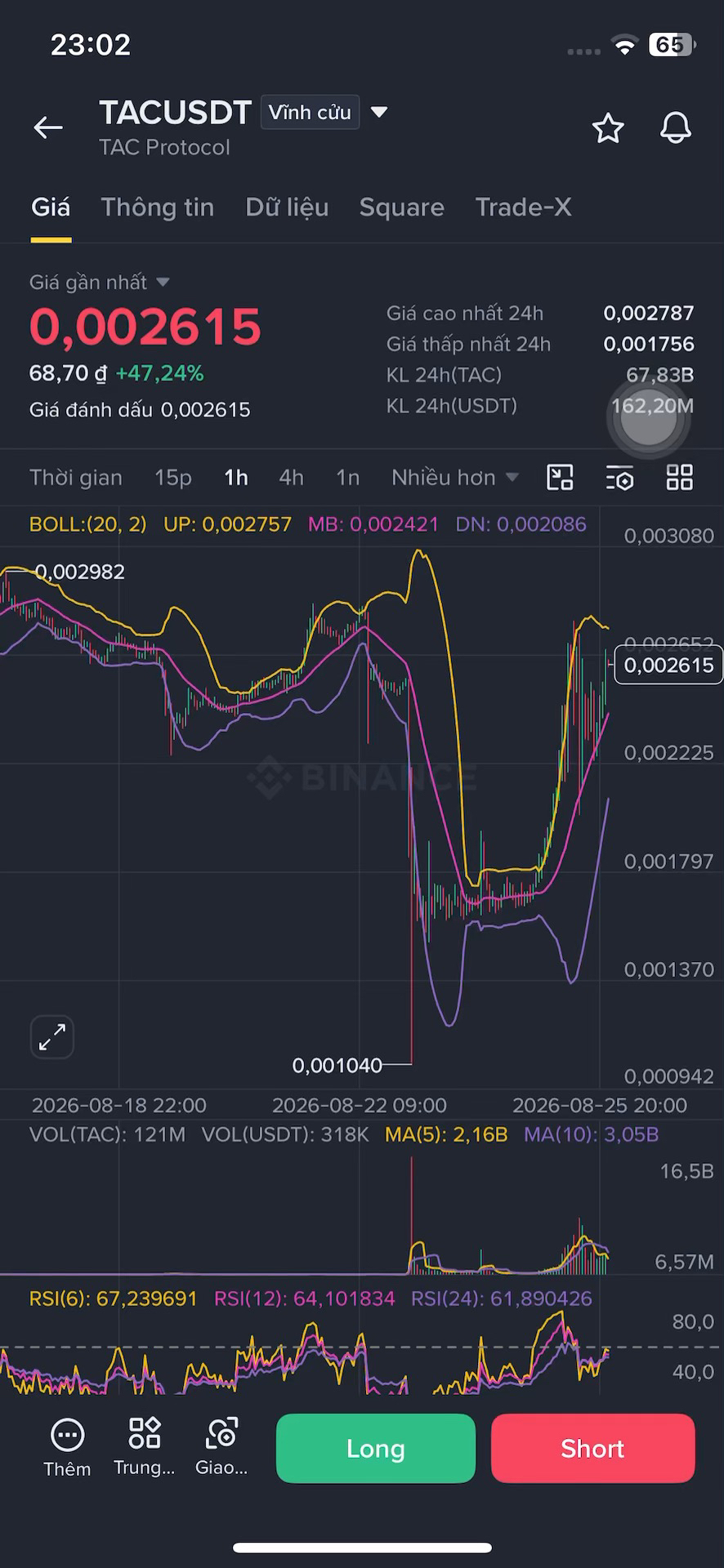Tap Giá cao nhất 24h value 0,002787
The height and width of the screenshot is (1568, 724).
pyautogui.click(x=649, y=313)
